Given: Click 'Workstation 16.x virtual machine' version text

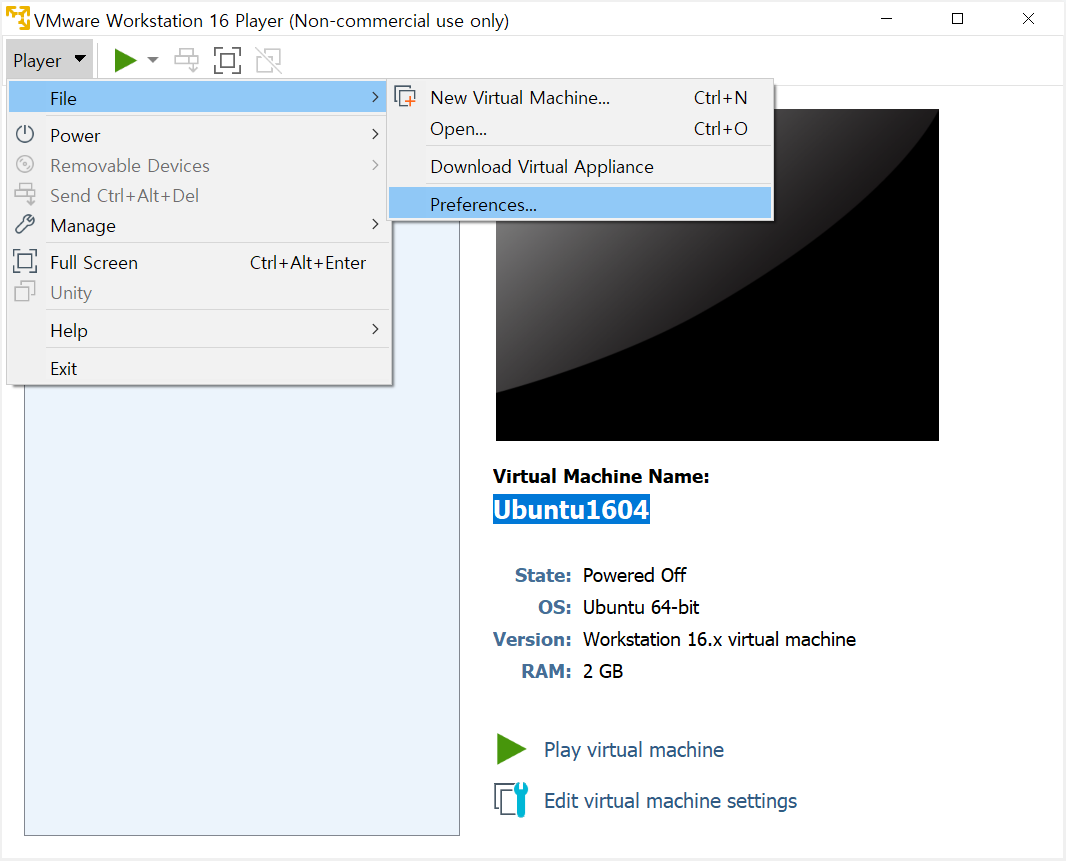Looking at the screenshot, I should [x=719, y=639].
